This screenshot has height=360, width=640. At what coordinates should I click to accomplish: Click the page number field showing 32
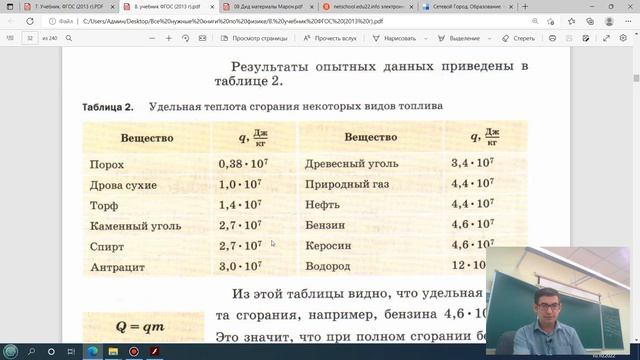tap(30, 38)
